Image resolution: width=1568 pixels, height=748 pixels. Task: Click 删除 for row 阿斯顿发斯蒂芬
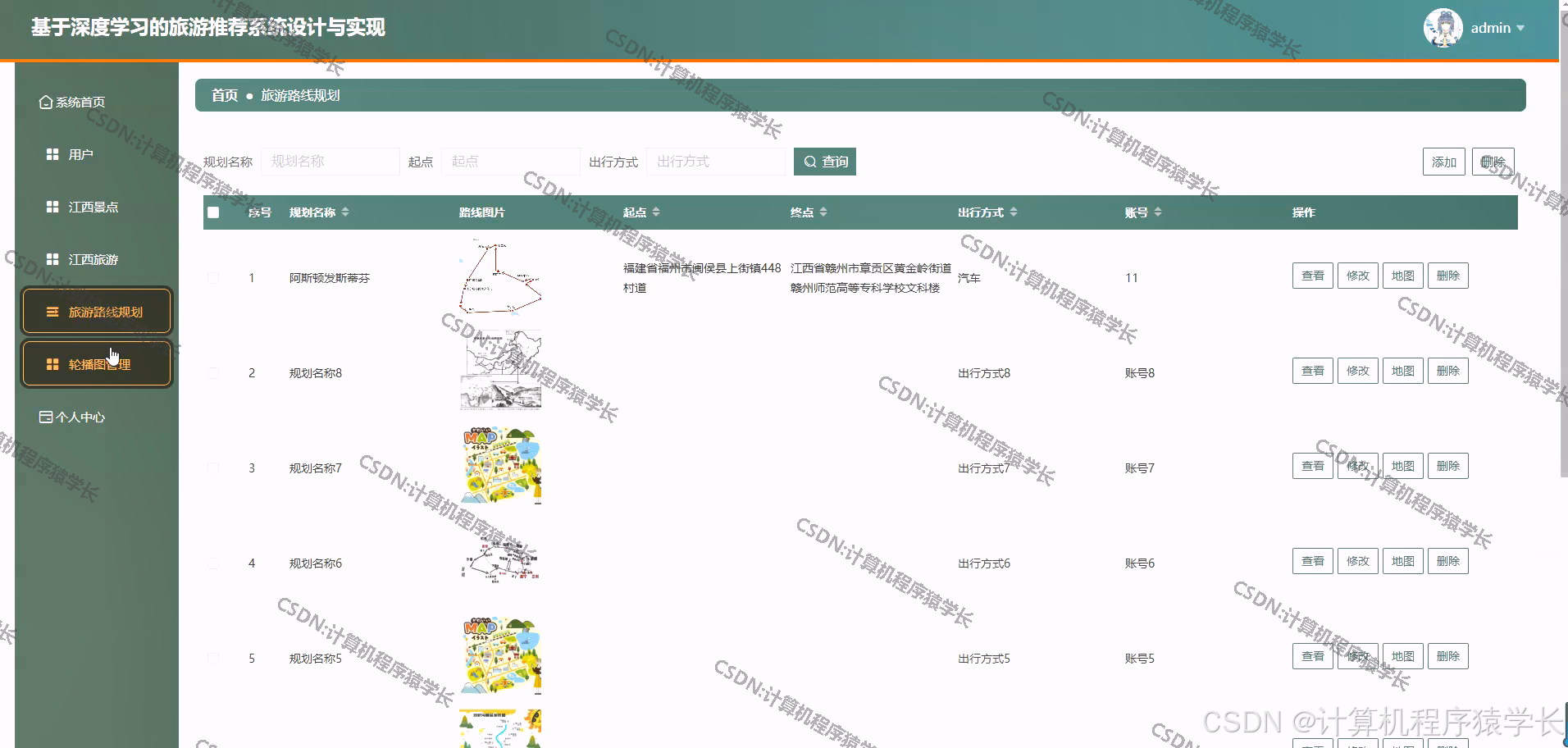point(1448,276)
